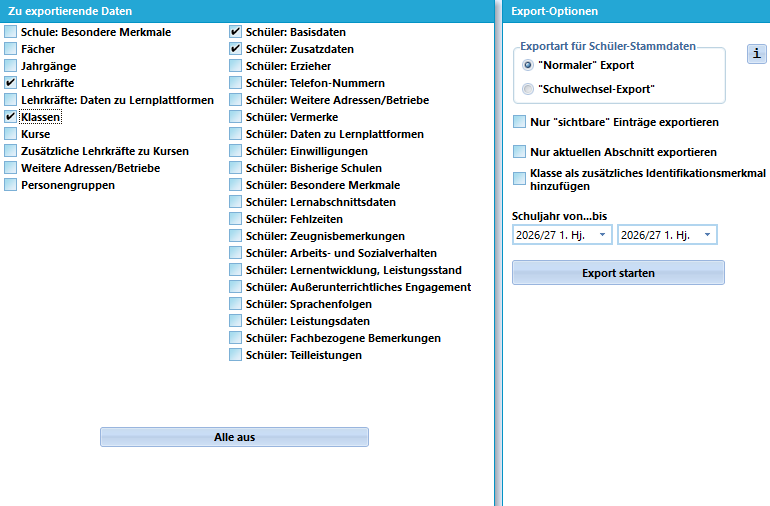Enable Zusätzliche Lehrkräfte zu Kursen
This screenshot has width=770, height=506.
[10, 151]
